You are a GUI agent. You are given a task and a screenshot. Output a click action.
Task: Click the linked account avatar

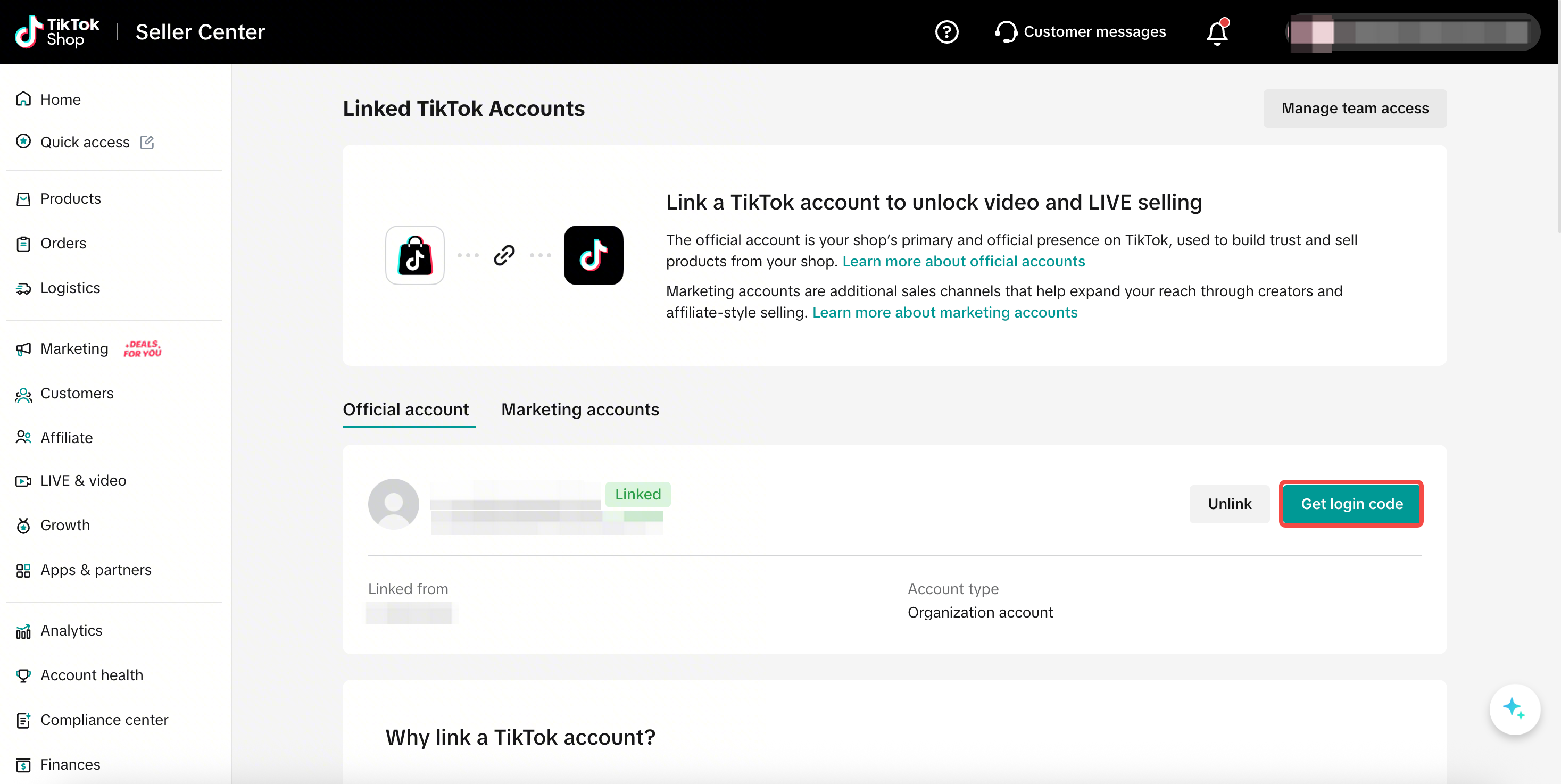(393, 504)
